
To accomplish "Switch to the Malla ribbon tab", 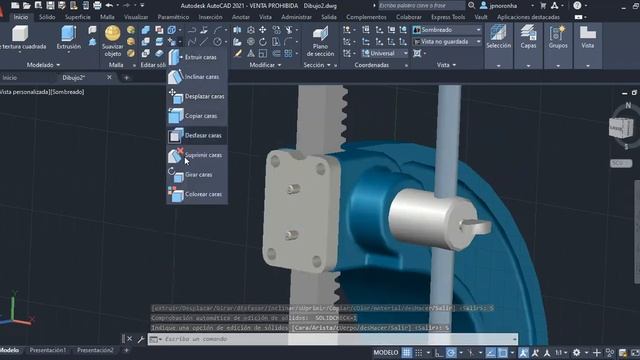I will point(107,17).
